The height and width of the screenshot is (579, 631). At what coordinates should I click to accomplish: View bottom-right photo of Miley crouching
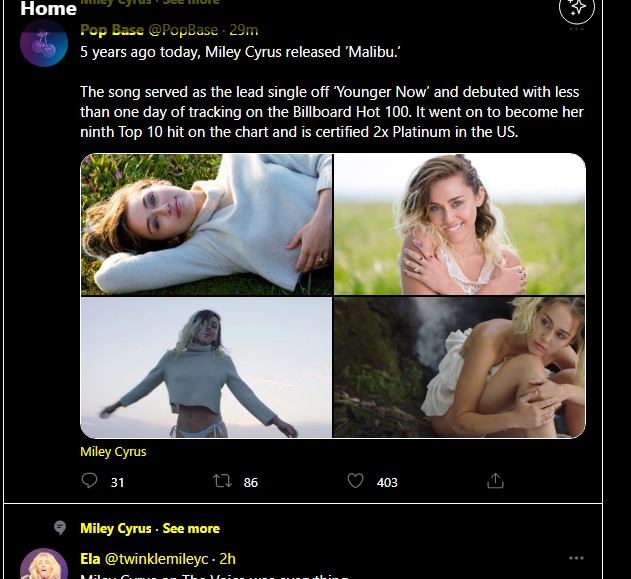459,368
